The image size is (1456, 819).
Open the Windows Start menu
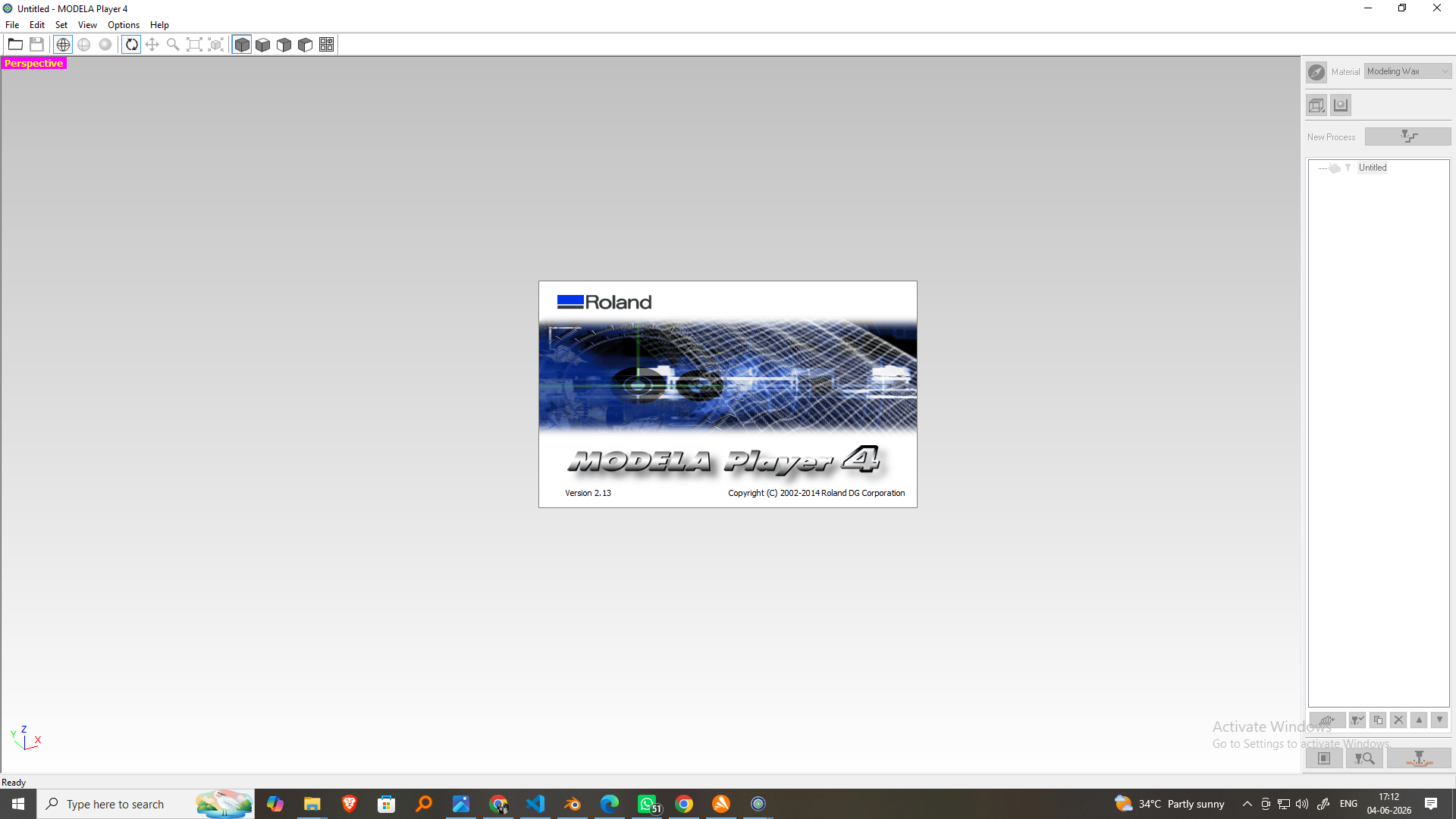18,804
